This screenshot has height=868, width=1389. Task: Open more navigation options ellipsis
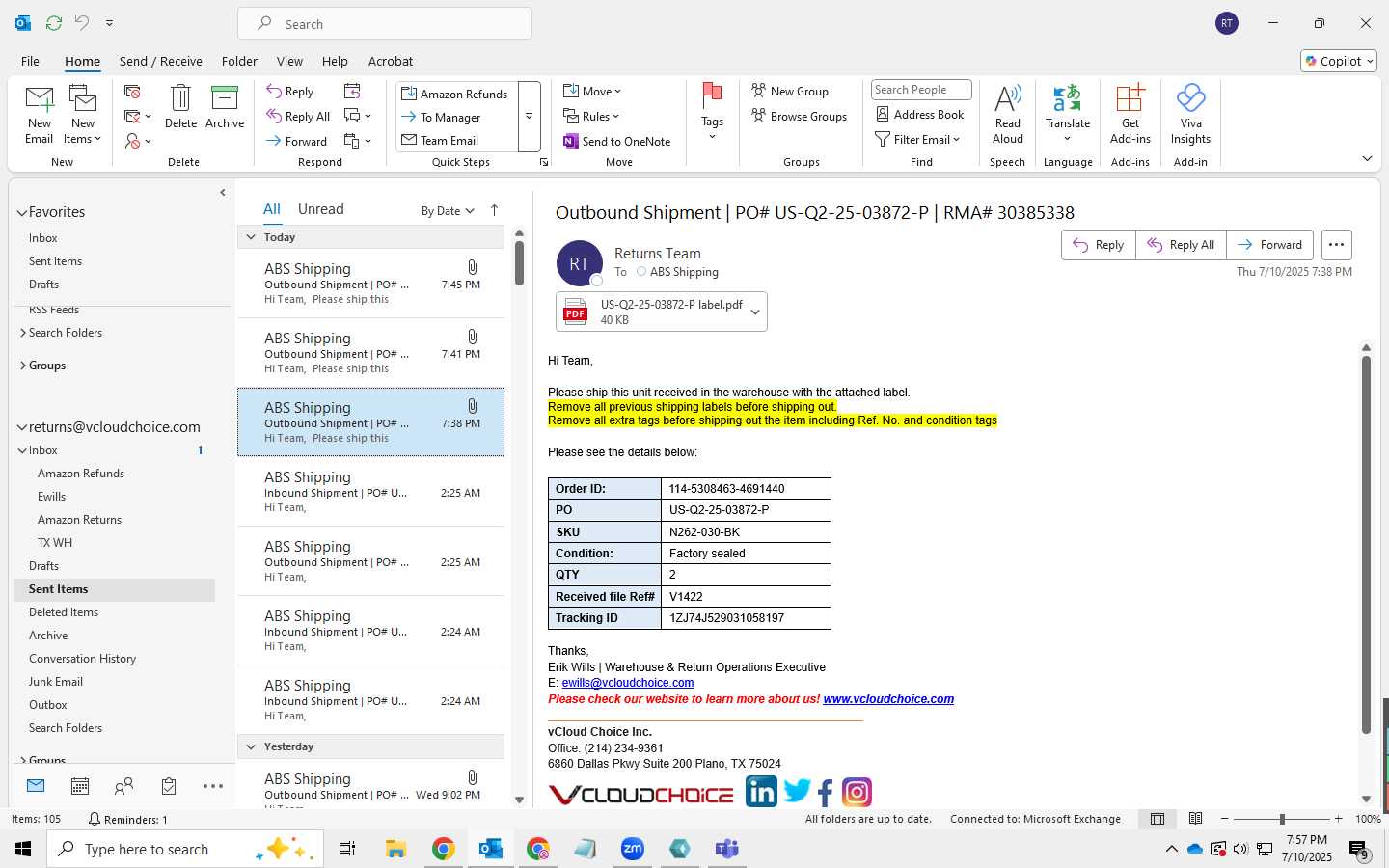213,786
